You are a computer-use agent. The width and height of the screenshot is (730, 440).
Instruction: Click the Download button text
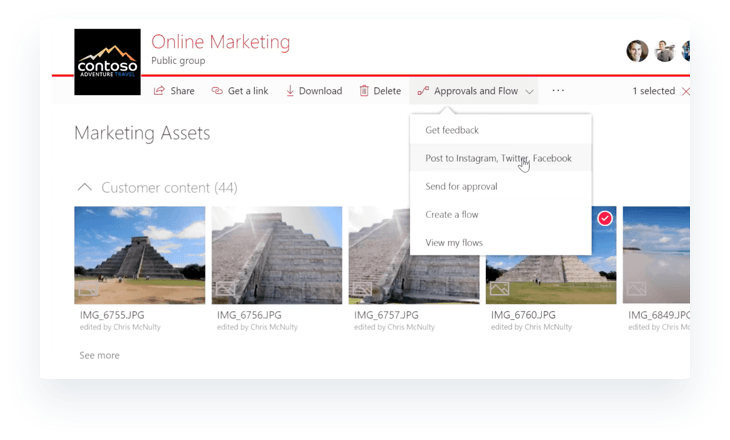pos(320,91)
